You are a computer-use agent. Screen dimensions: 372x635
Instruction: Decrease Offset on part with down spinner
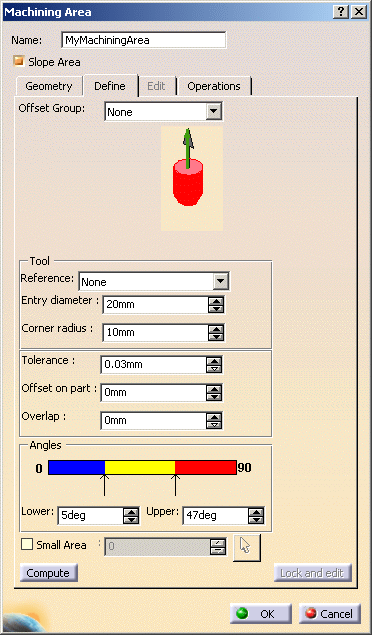pos(214,396)
